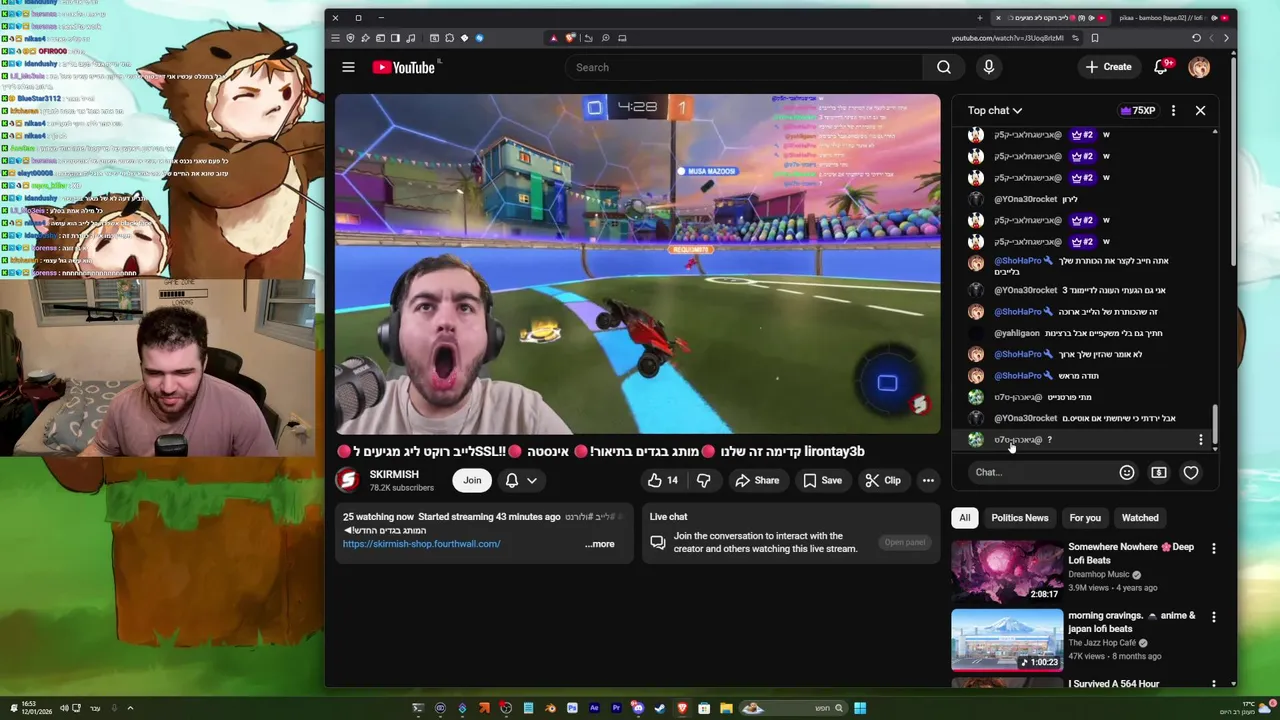Click the browser address bar URL
Image resolution: width=1280 pixels, height=720 pixels.
point(1007,38)
